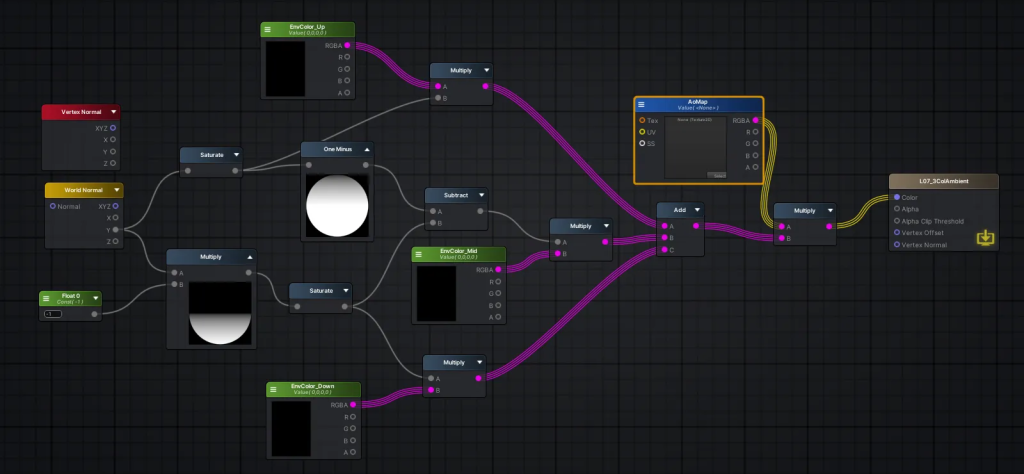Expand the Vertex Normal node preview arrow
Image resolution: width=1024 pixels, height=474 pixels.
(113, 112)
